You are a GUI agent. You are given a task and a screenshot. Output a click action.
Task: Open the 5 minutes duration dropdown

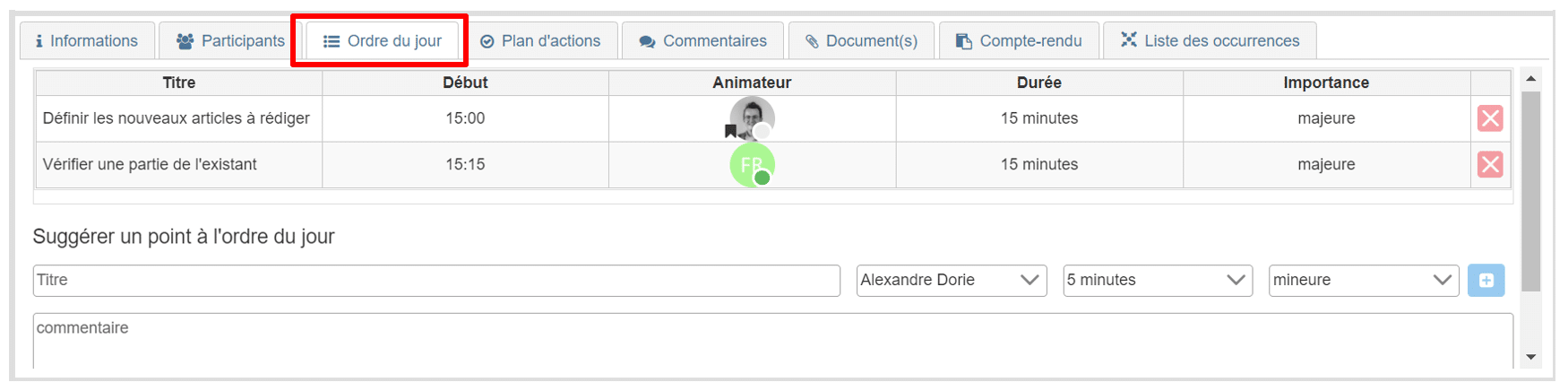[x=1157, y=281]
